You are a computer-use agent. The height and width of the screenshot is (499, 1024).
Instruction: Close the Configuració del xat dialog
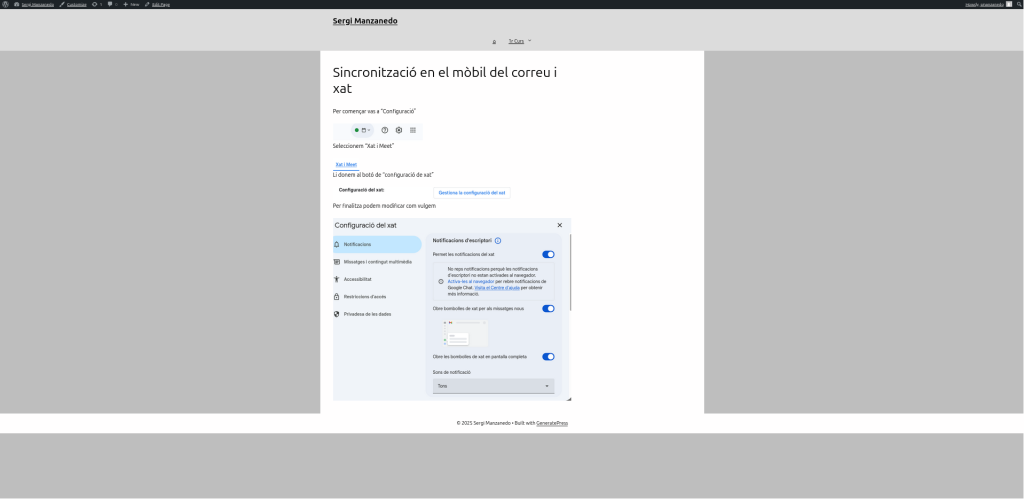pos(559,226)
